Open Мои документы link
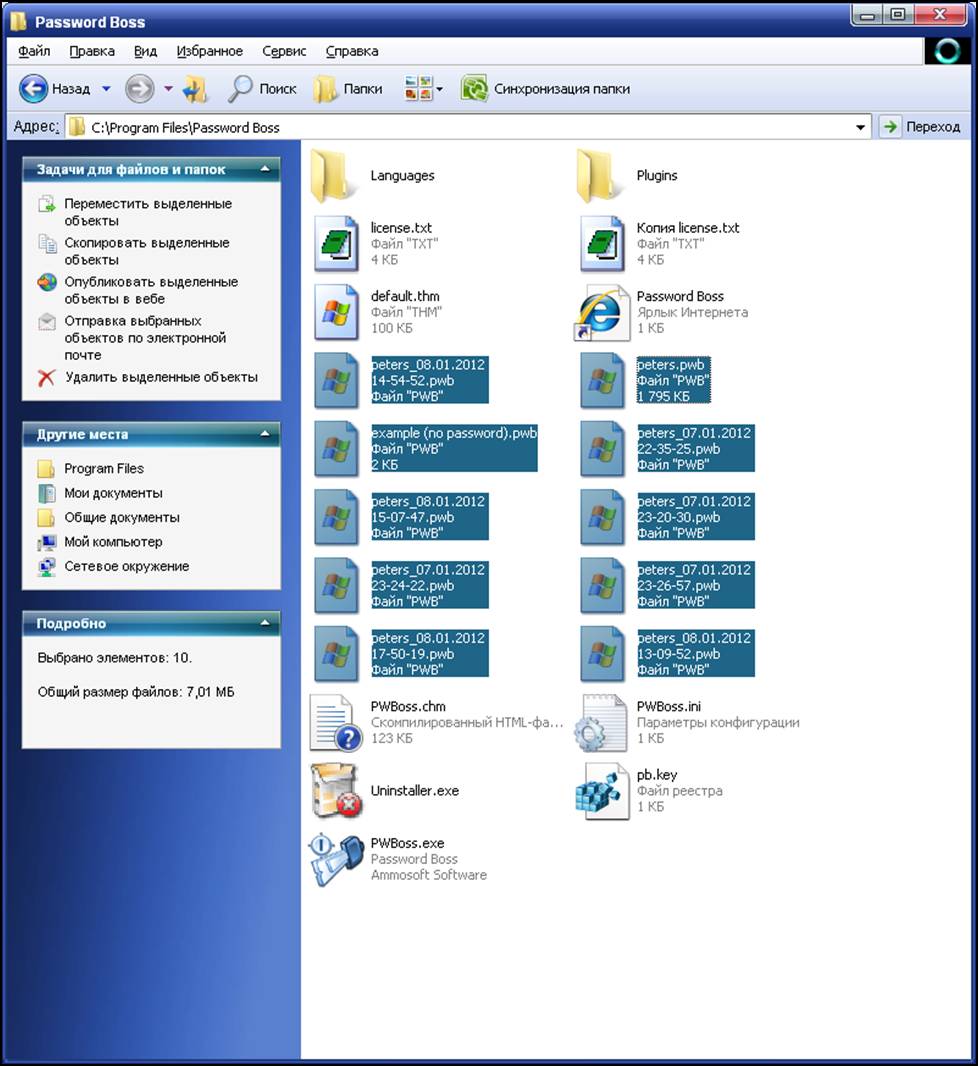 point(113,493)
